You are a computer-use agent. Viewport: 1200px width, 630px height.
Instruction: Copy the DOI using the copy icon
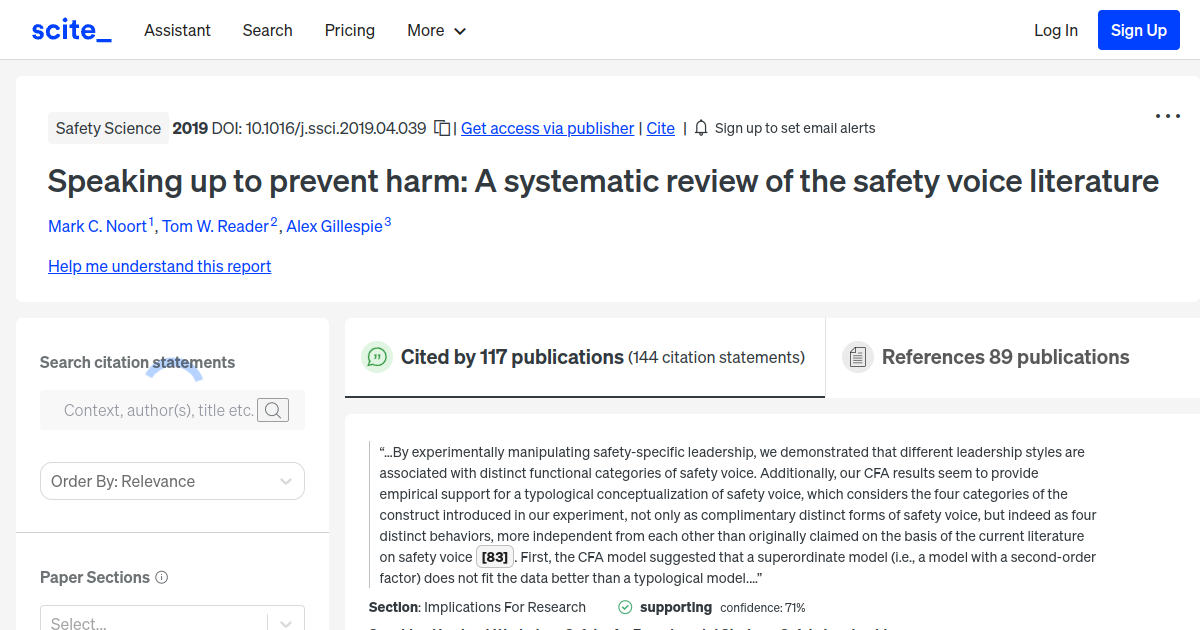(441, 128)
